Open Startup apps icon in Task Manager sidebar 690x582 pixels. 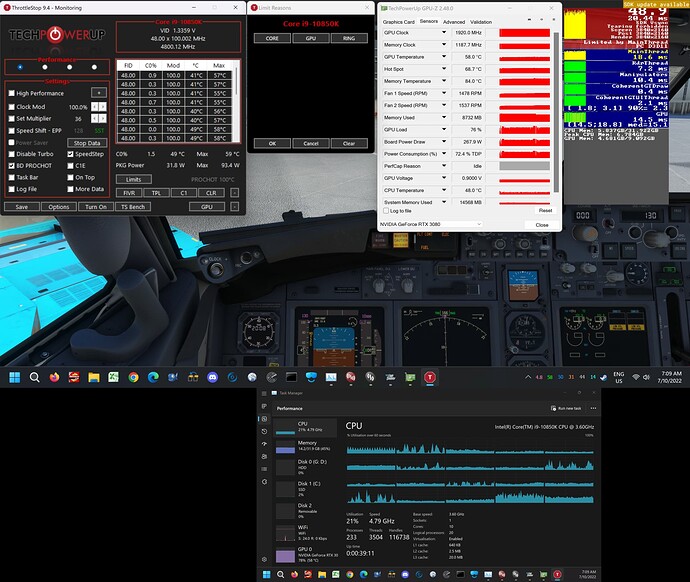pyautogui.click(x=264, y=444)
